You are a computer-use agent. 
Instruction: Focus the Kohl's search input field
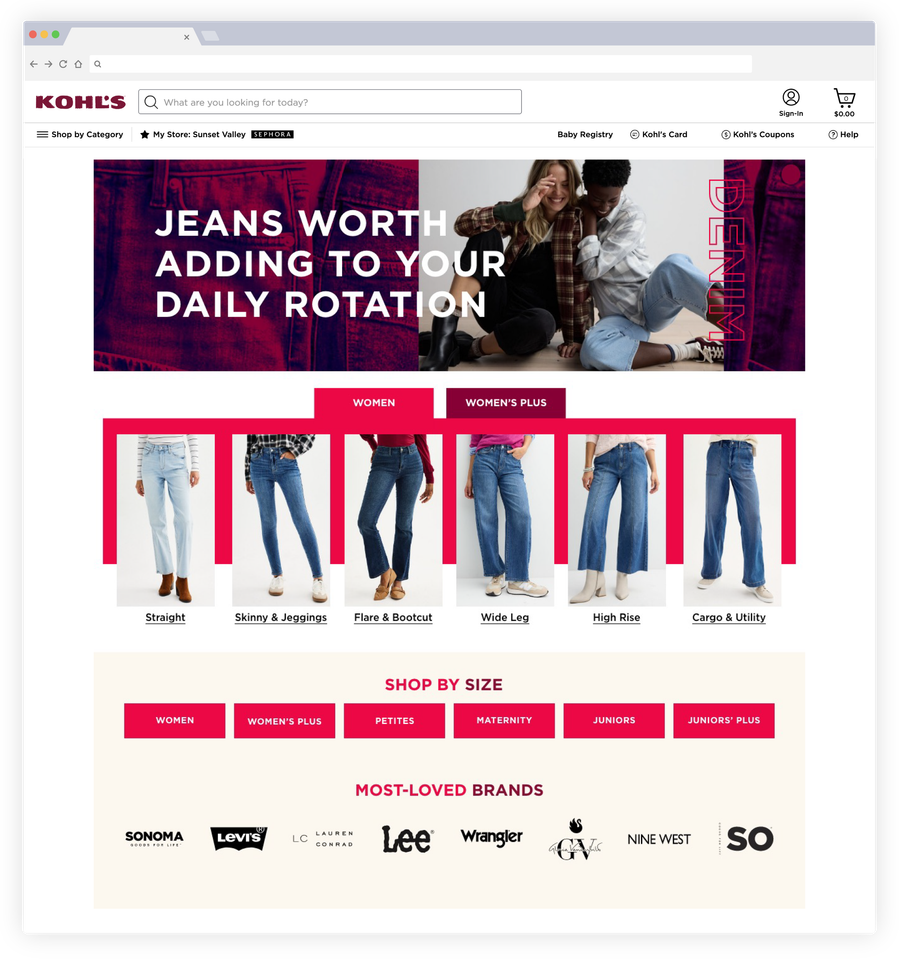[330, 102]
